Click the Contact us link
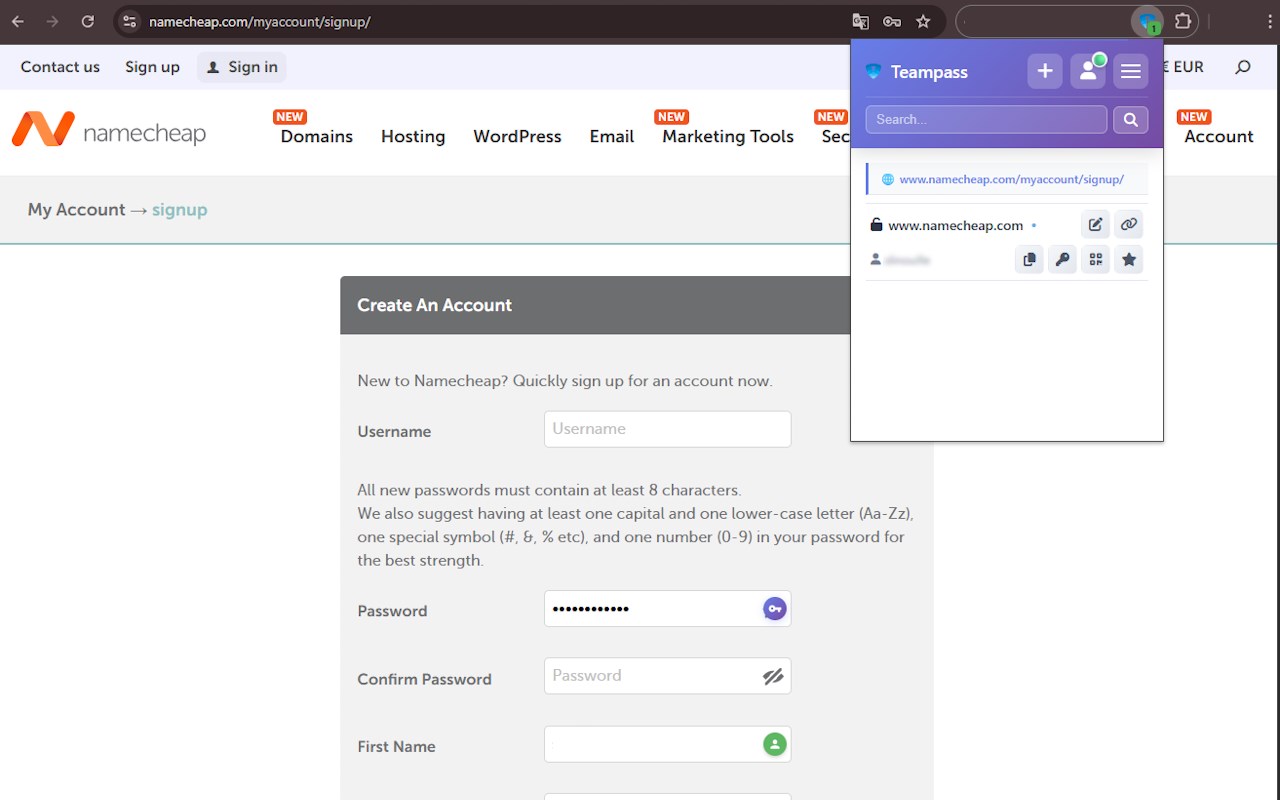This screenshot has width=1280, height=800. pyautogui.click(x=60, y=67)
